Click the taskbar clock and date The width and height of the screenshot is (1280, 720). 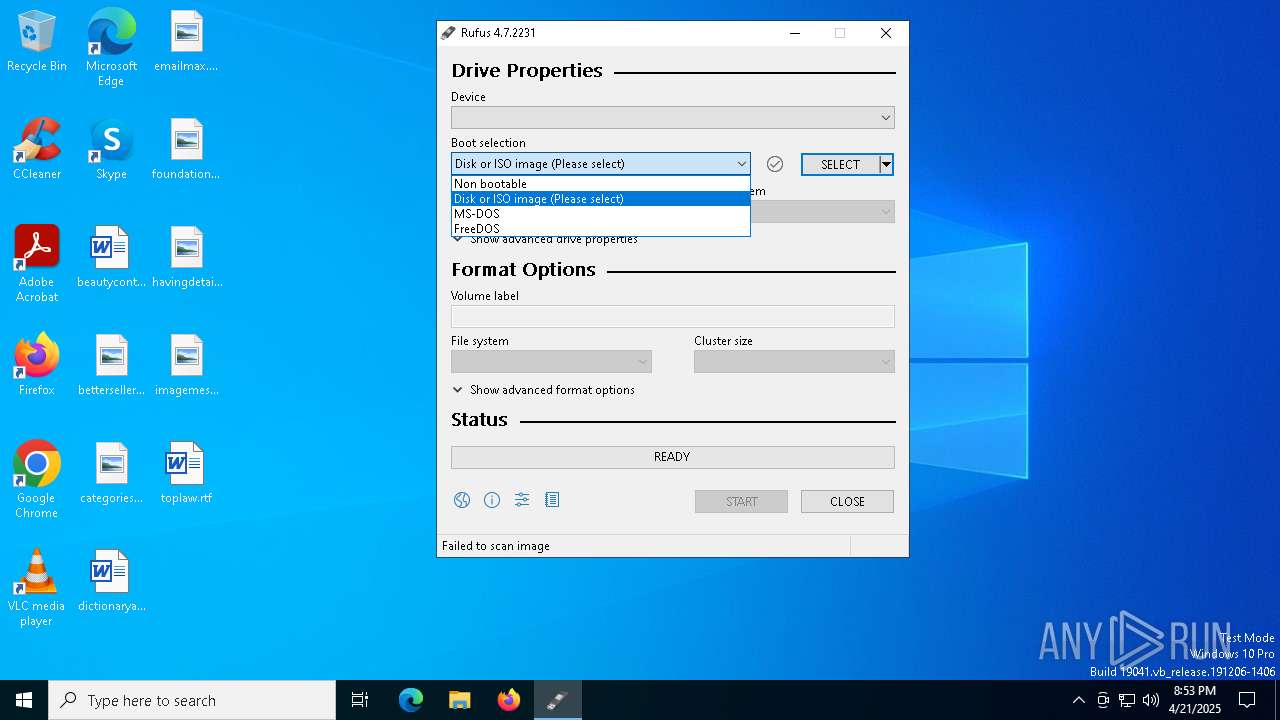(x=1194, y=700)
